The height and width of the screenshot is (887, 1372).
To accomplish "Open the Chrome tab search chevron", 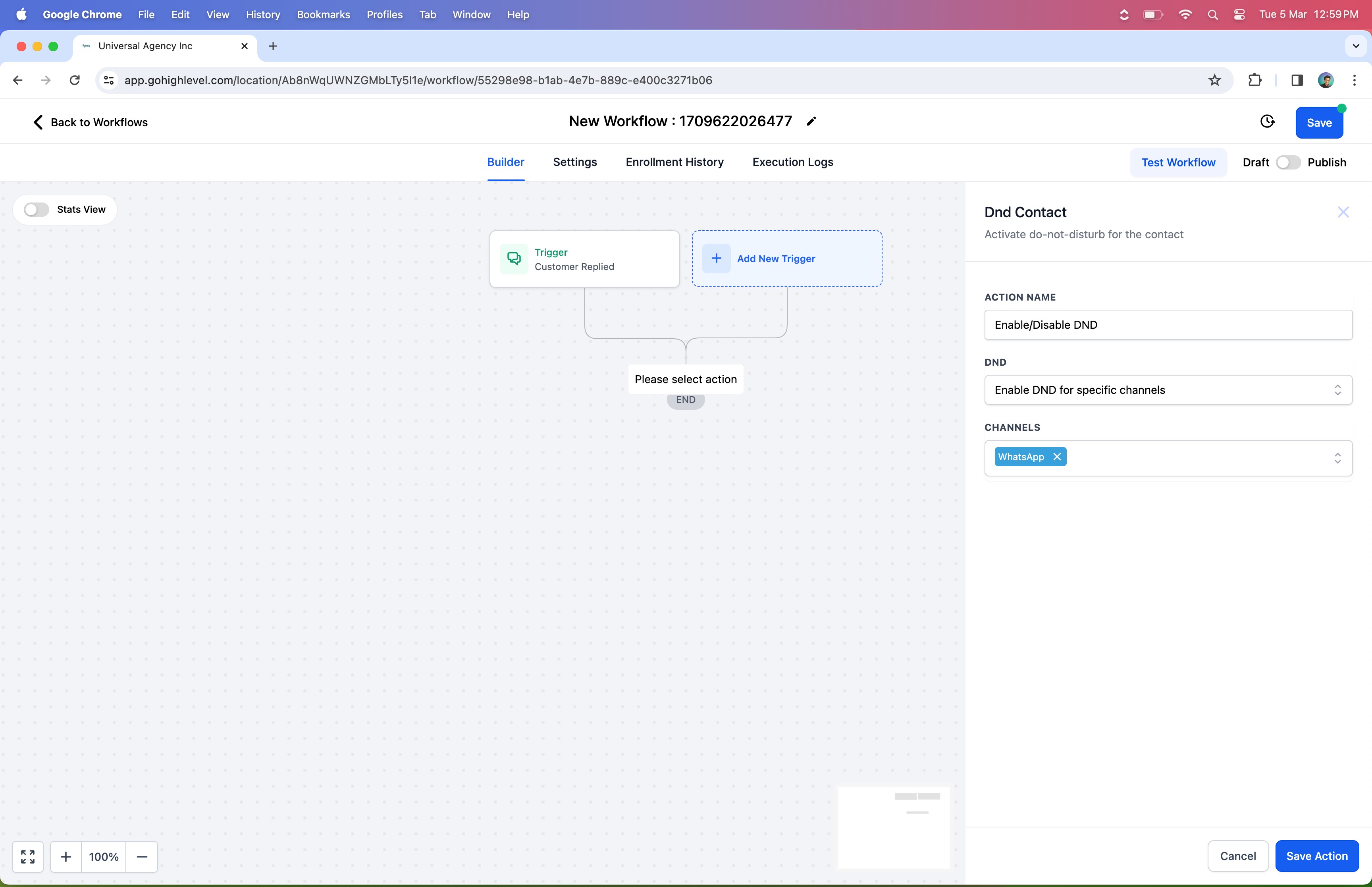I will coord(1355,46).
